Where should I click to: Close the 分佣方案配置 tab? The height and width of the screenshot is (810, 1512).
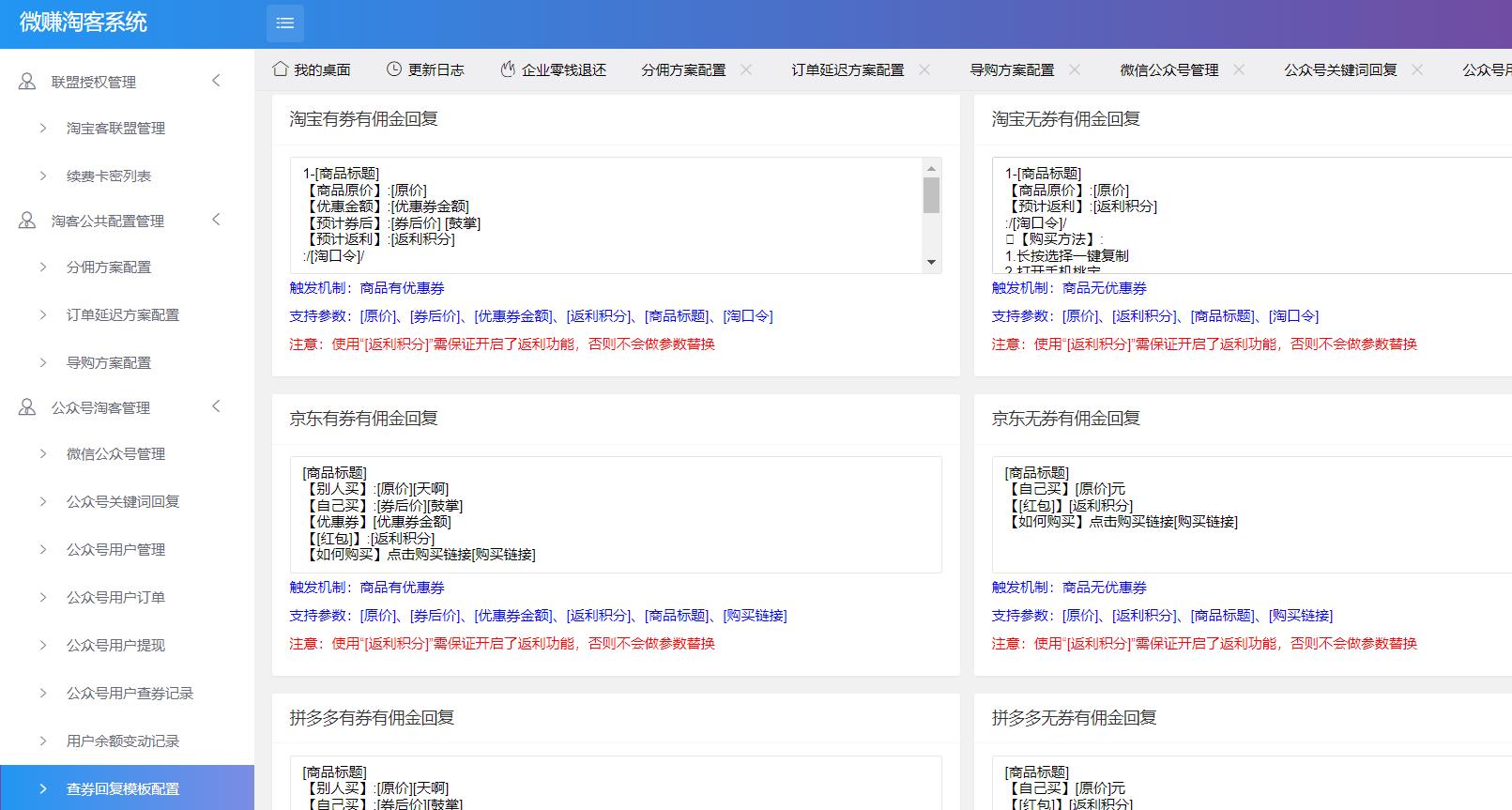point(746,69)
